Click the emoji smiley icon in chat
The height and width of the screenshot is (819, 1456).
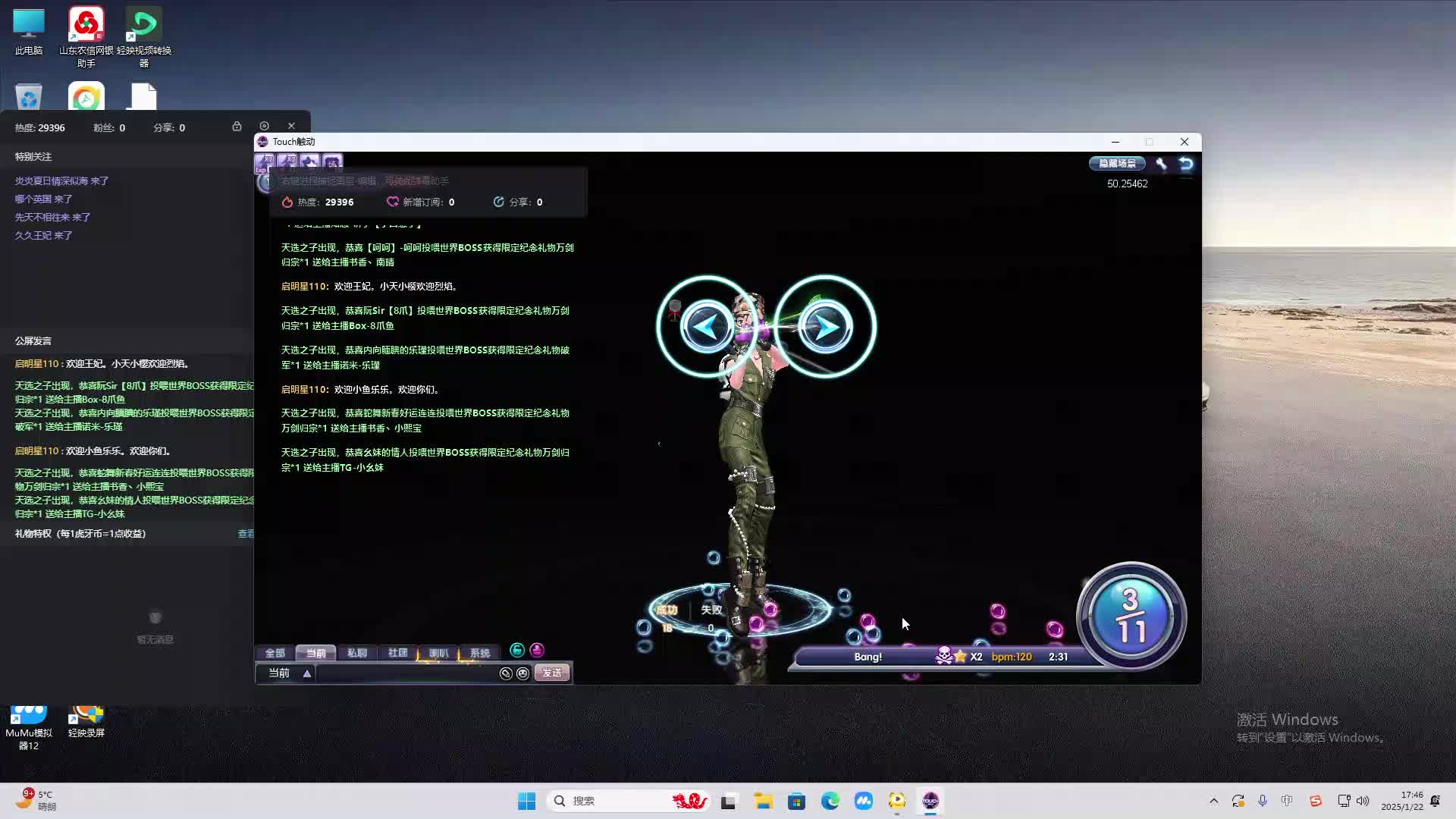[x=522, y=673]
